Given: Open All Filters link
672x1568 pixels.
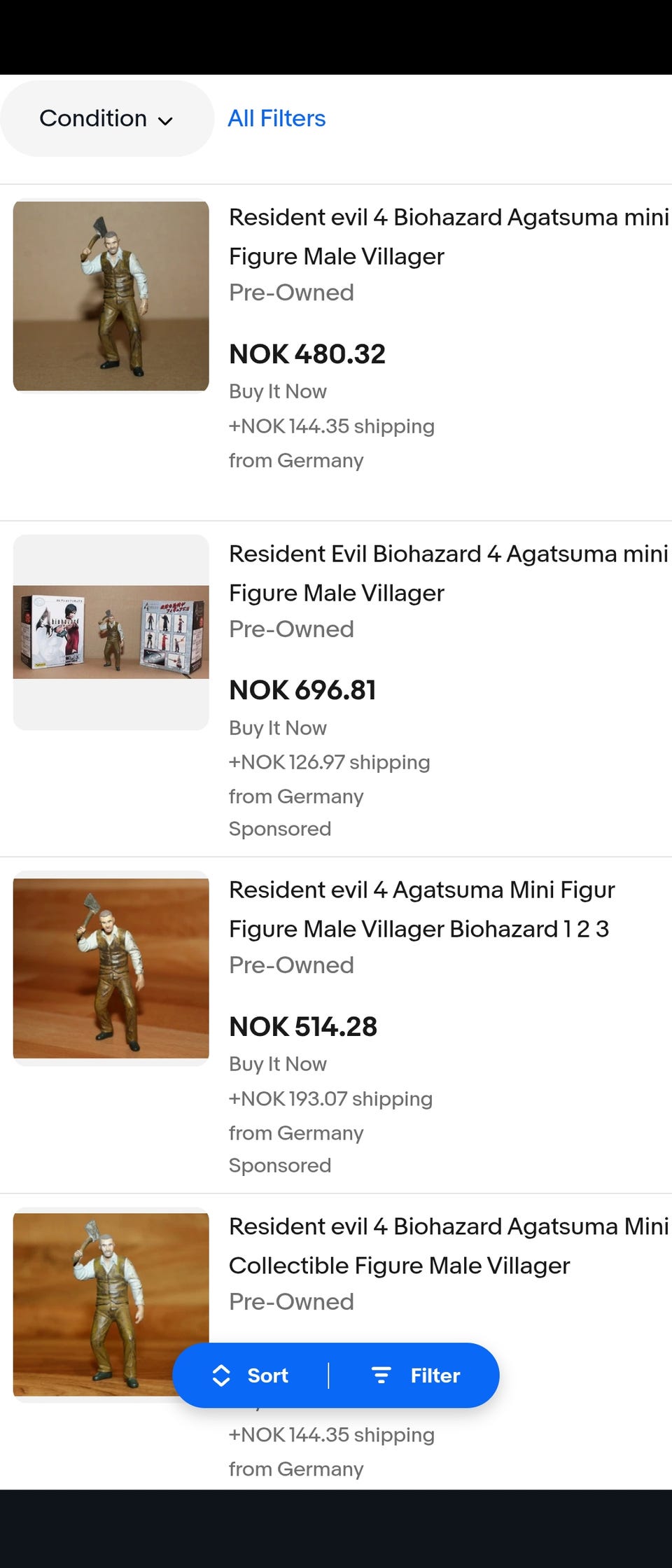Looking at the screenshot, I should coord(276,118).
